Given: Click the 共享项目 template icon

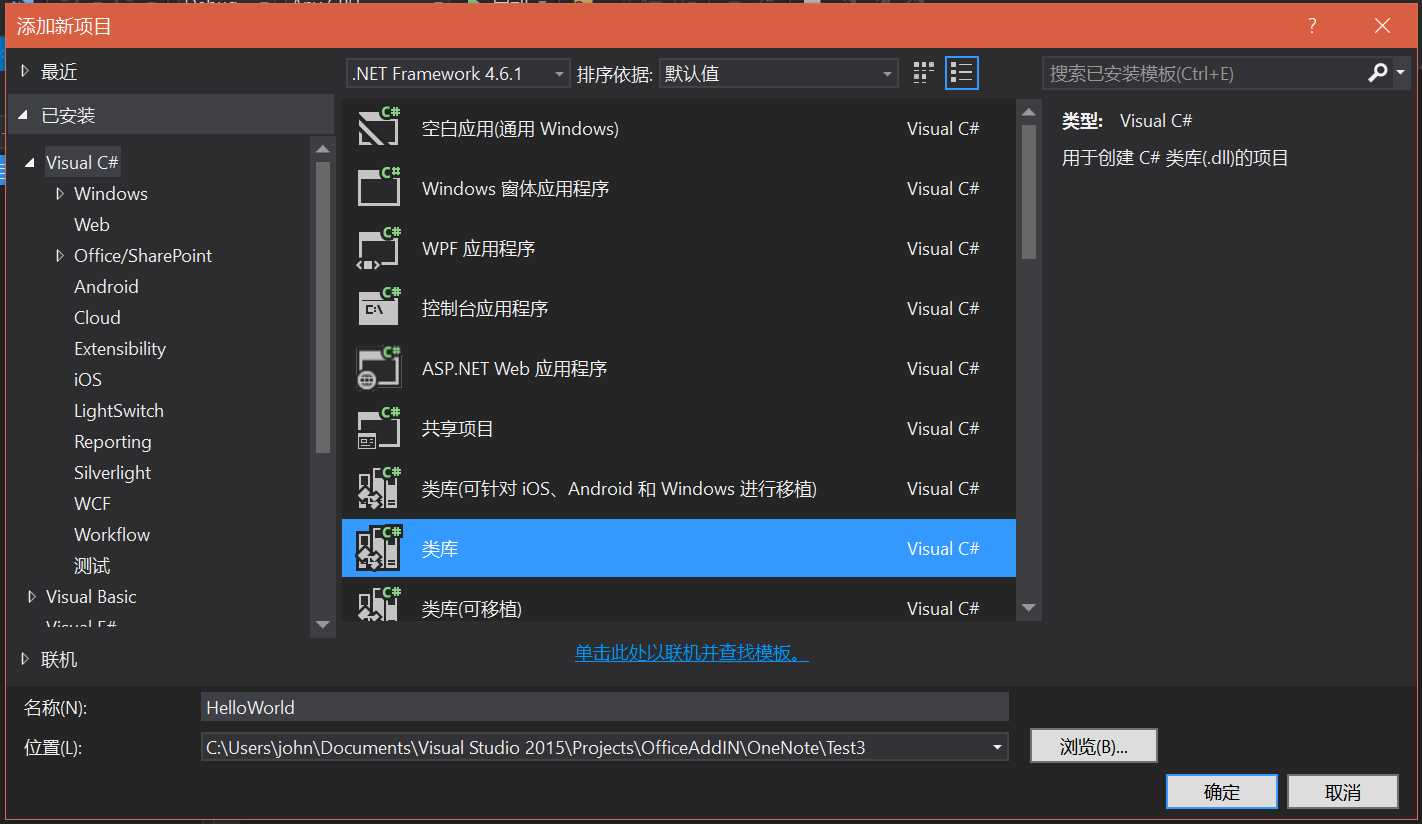Looking at the screenshot, I should (x=379, y=428).
